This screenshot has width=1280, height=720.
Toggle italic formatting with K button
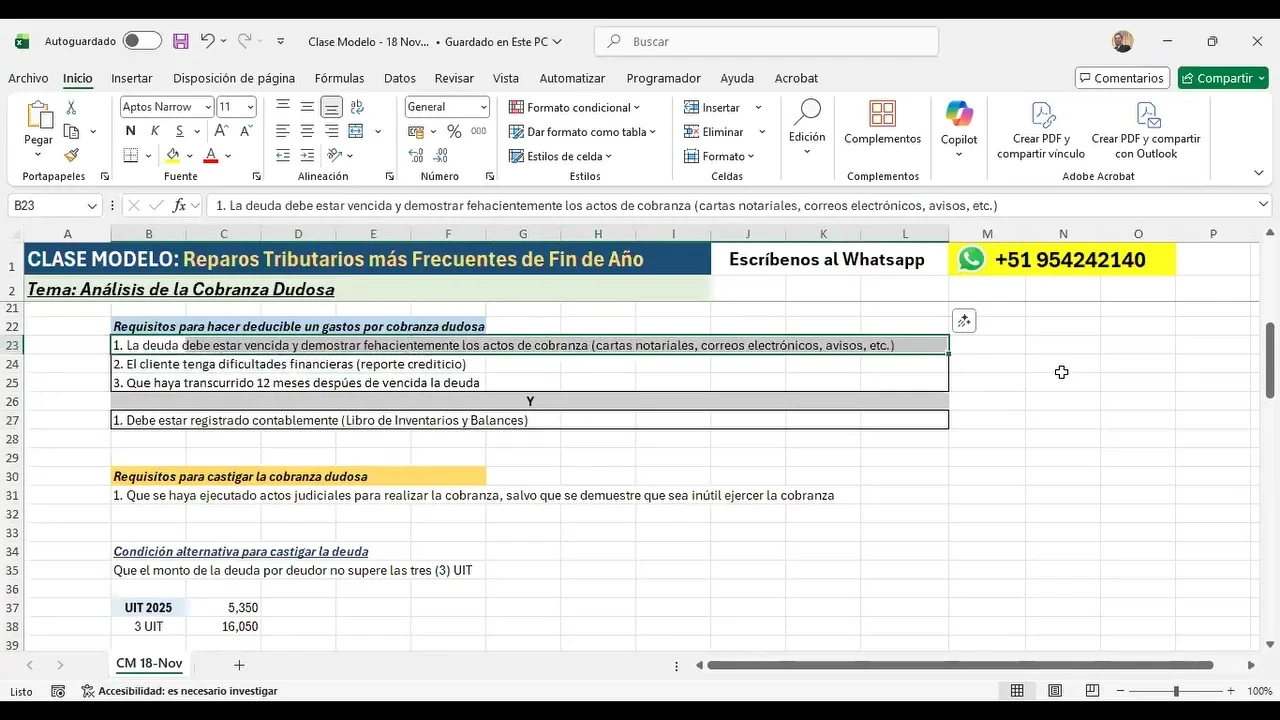click(155, 131)
